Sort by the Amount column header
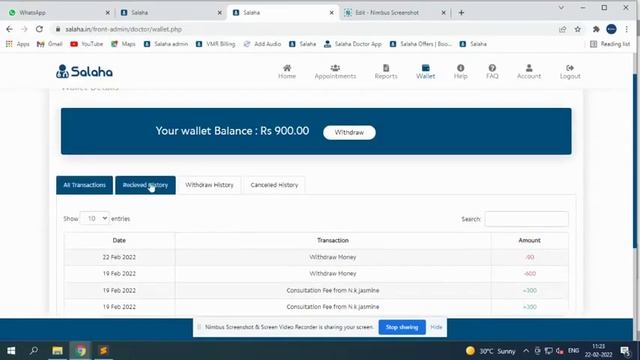 tap(529, 240)
